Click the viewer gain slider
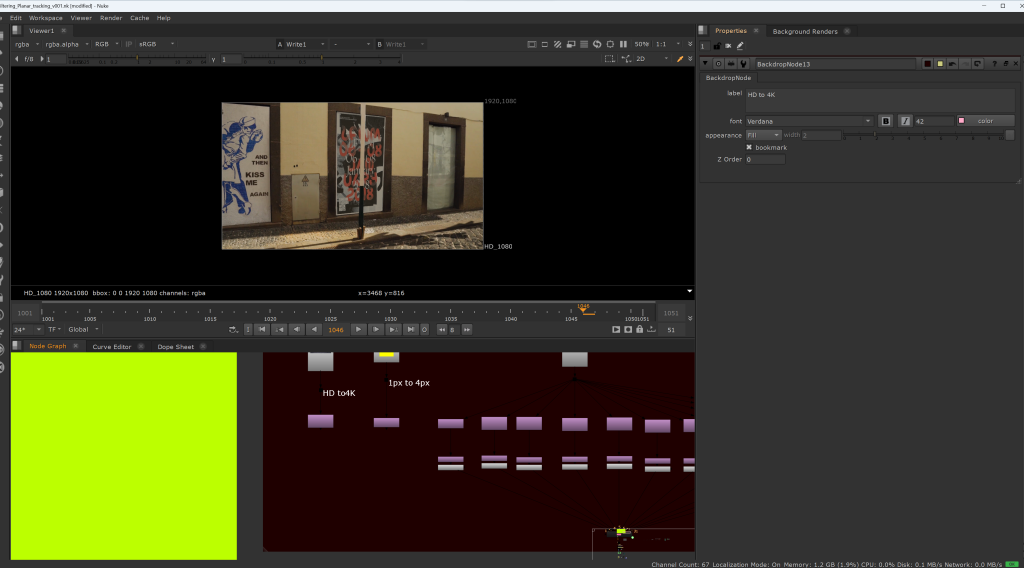 pyautogui.click(x=137, y=59)
